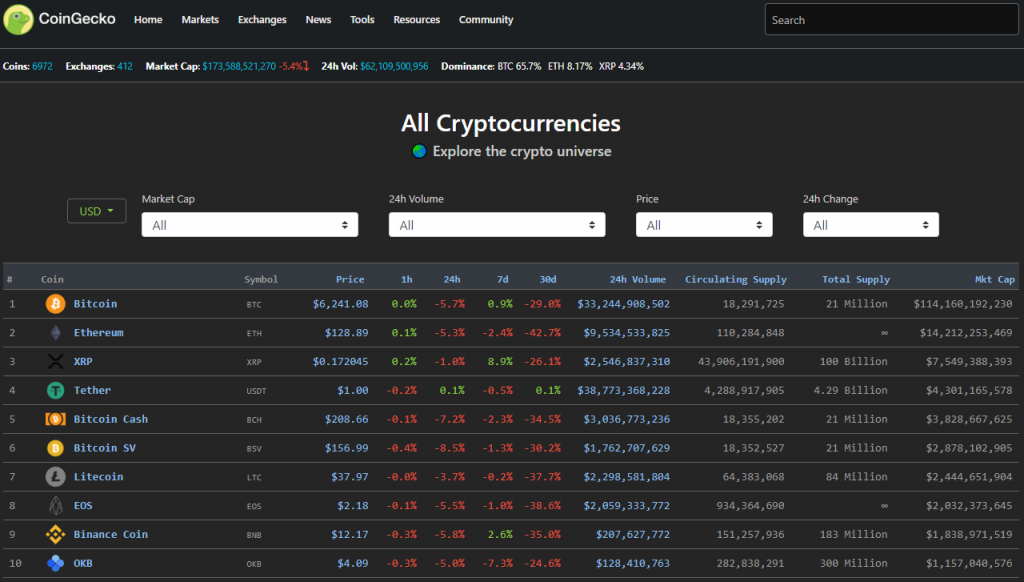Click the Litecoin coin icon
Screen dimensions: 1024x582
[55, 477]
